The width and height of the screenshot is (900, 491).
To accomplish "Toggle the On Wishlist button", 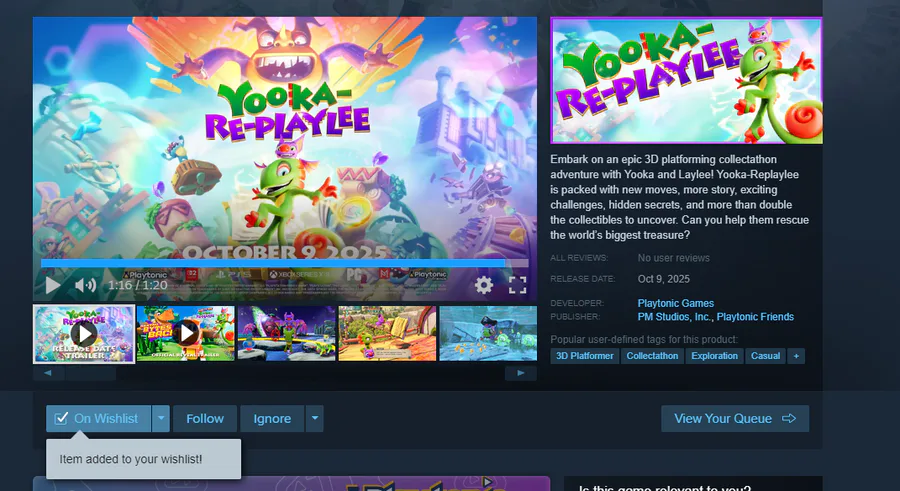I will [x=98, y=419].
